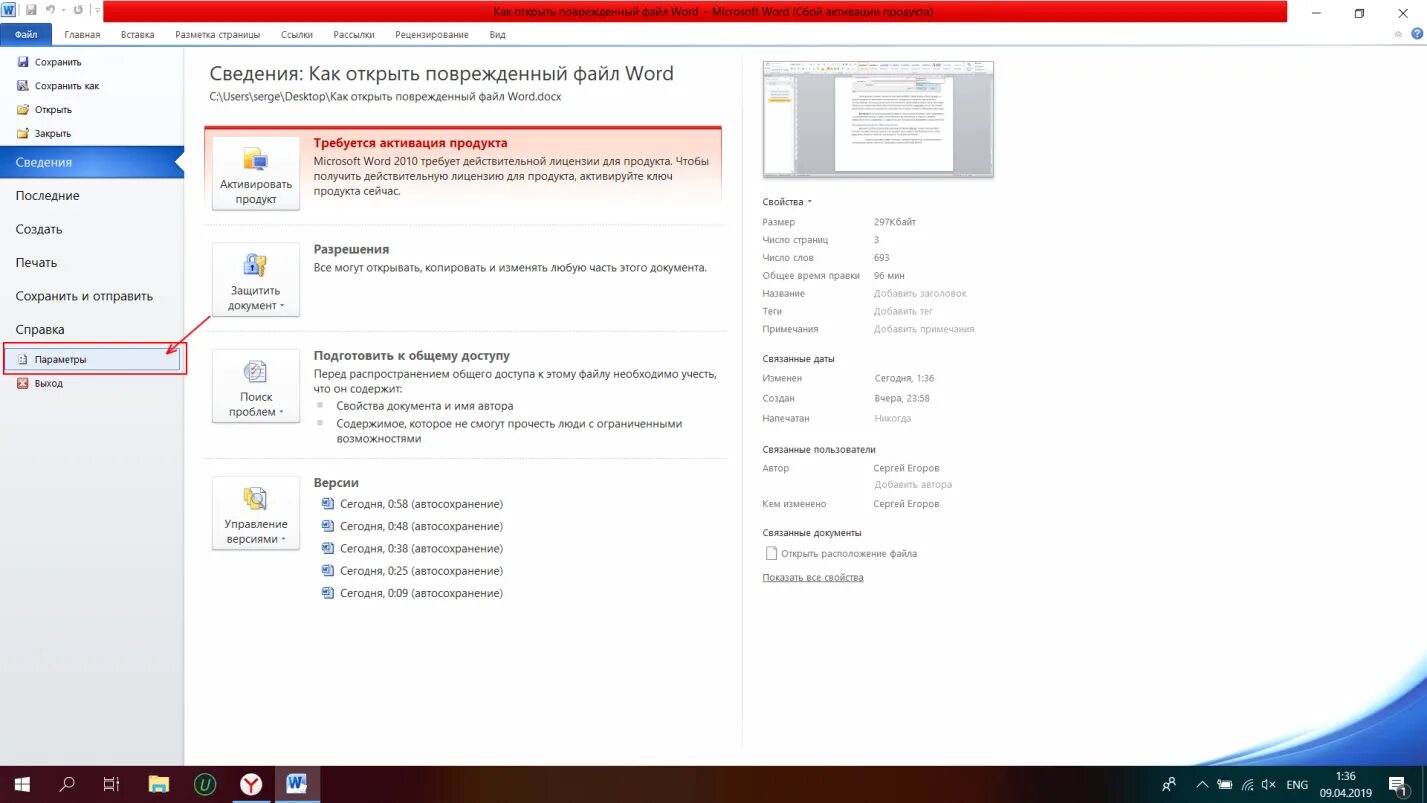This screenshot has height=803, width=1427.
Task: Click the People icon in system tray
Action: pos(1169,785)
